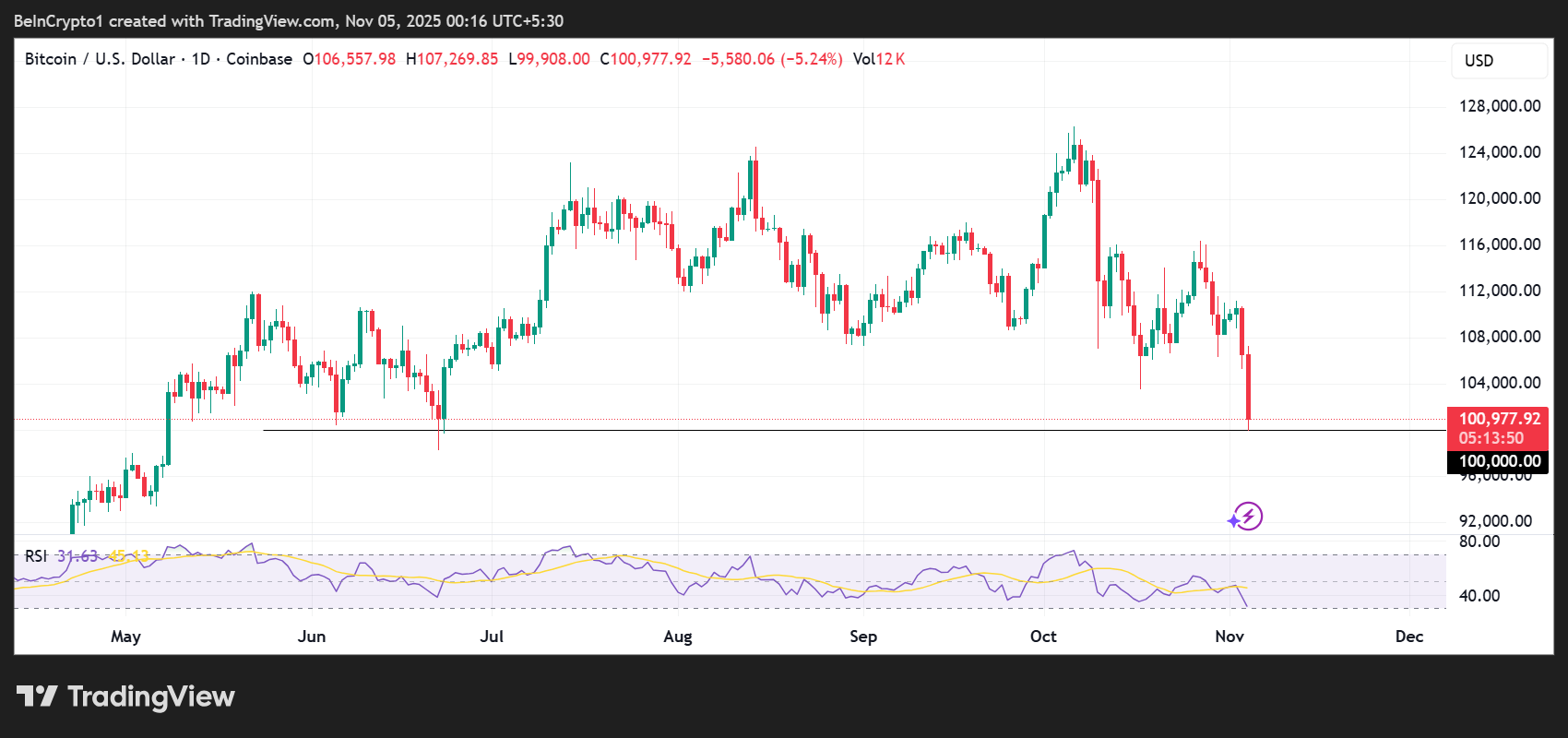Screen dimensions: 1568x738
Task: Click the close value C100,977.92
Action: tap(646, 59)
